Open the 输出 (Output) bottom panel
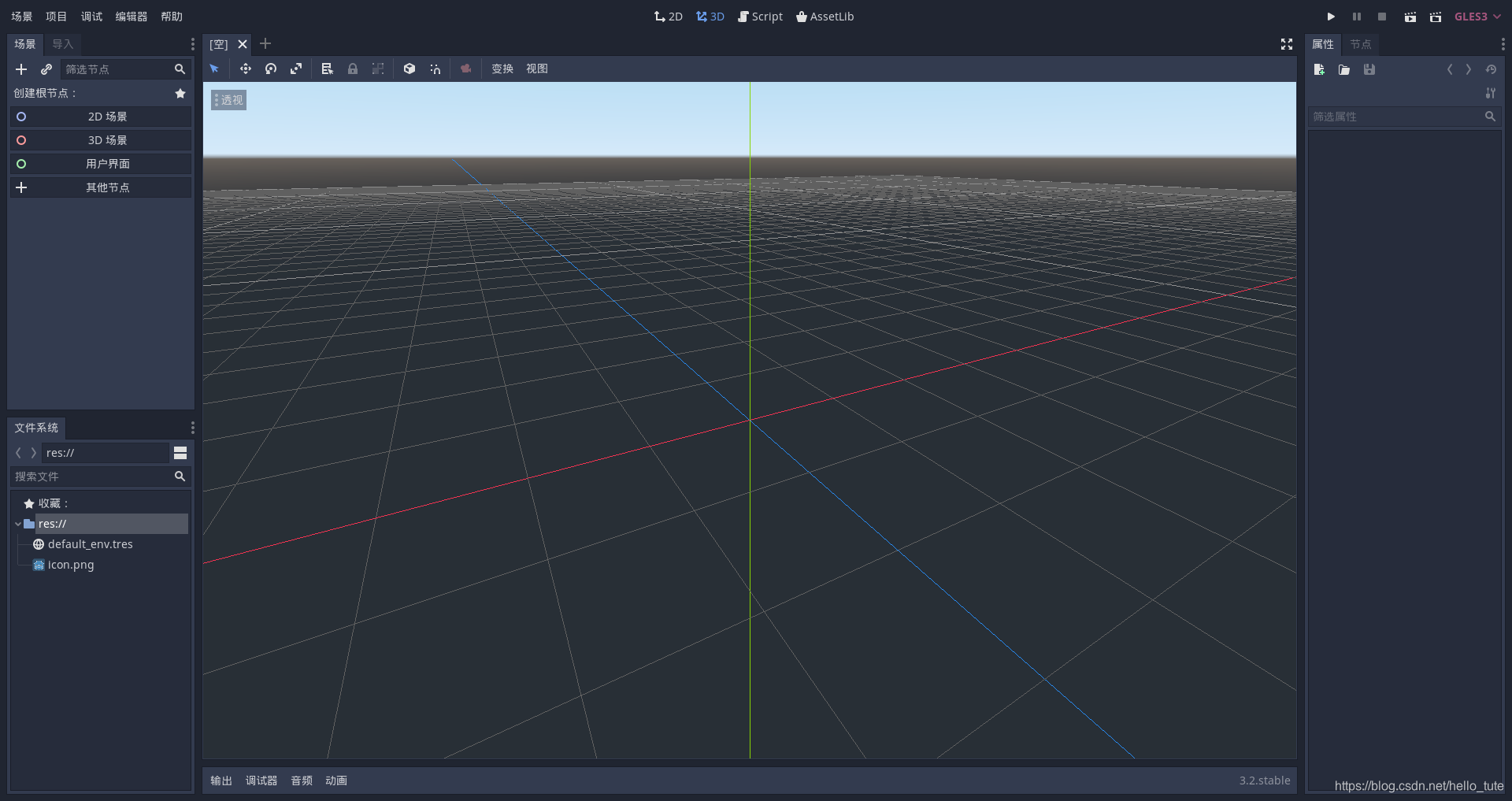 tap(221, 781)
